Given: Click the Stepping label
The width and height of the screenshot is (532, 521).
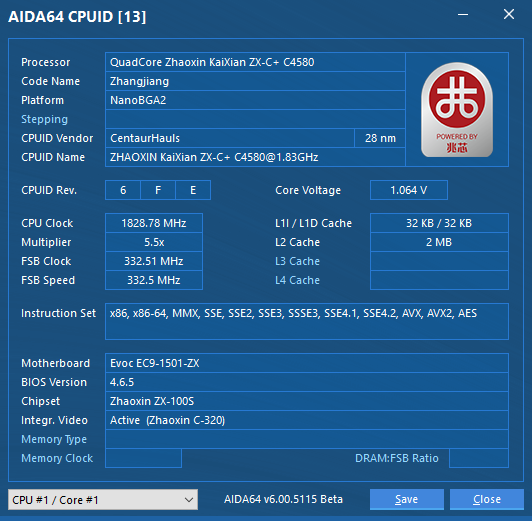Looking at the screenshot, I should (44, 119).
